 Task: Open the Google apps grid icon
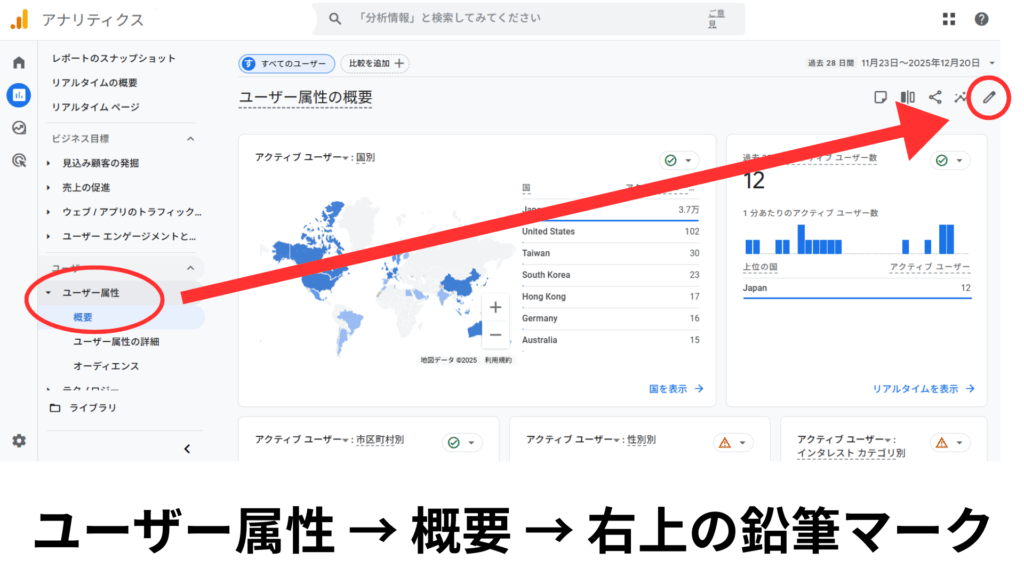(948, 18)
